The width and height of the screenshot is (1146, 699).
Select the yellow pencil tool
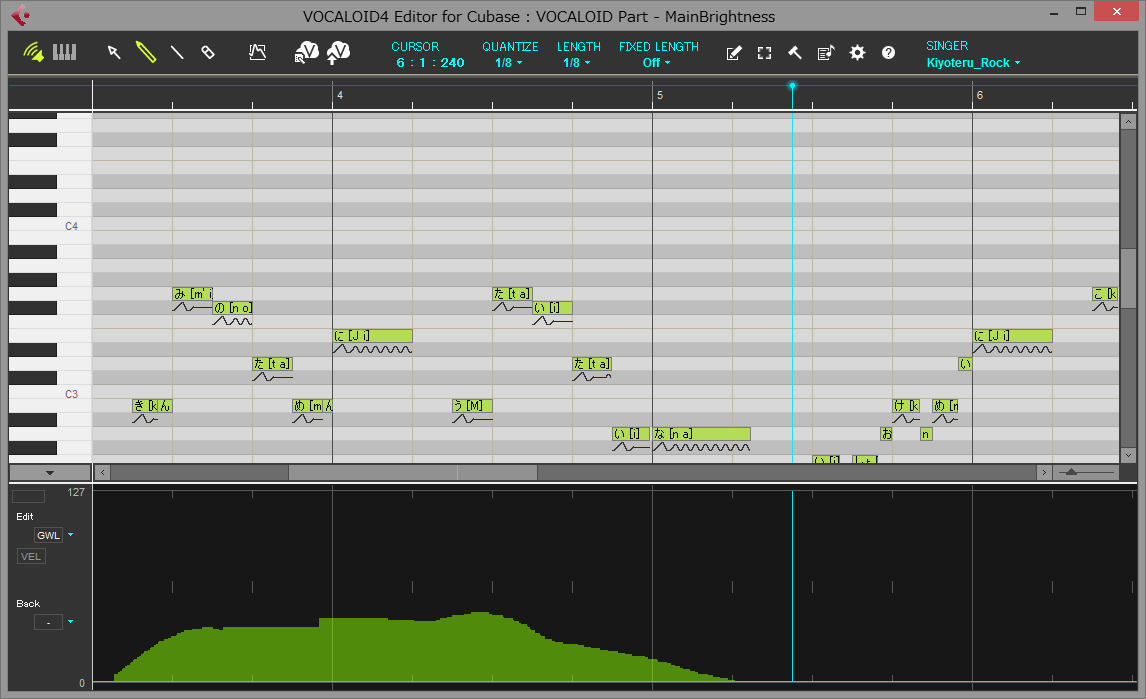pos(145,52)
